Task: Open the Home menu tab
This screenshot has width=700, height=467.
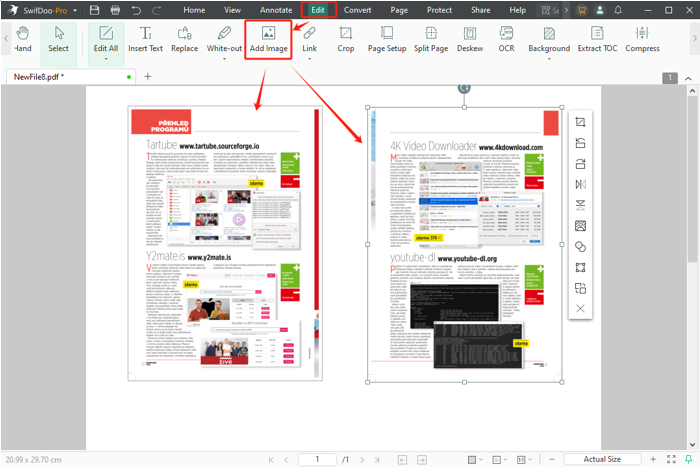Action: [x=194, y=10]
